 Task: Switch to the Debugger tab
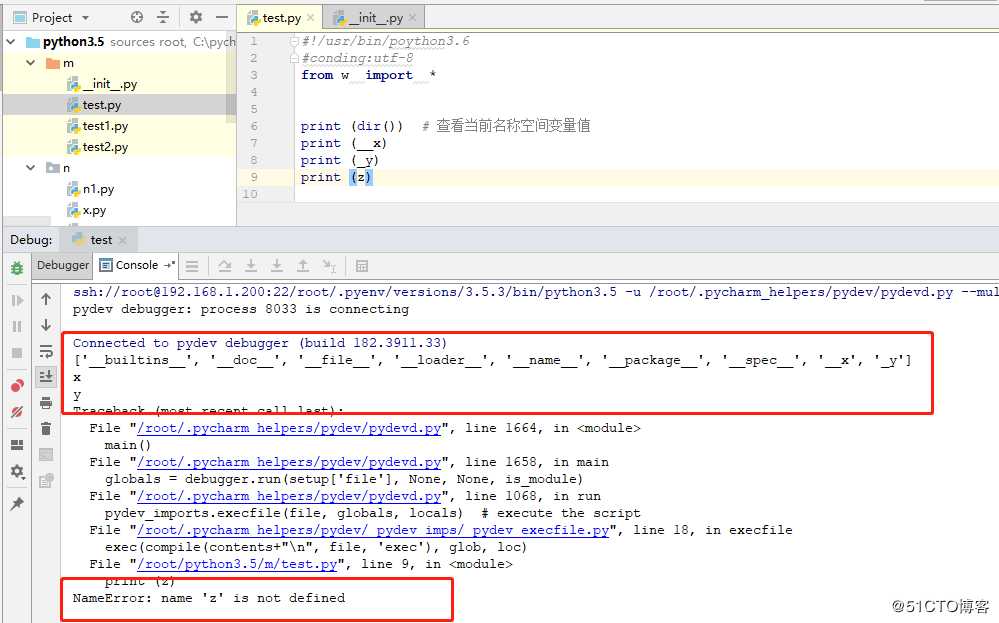pyautogui.click(x=62, y=265)
